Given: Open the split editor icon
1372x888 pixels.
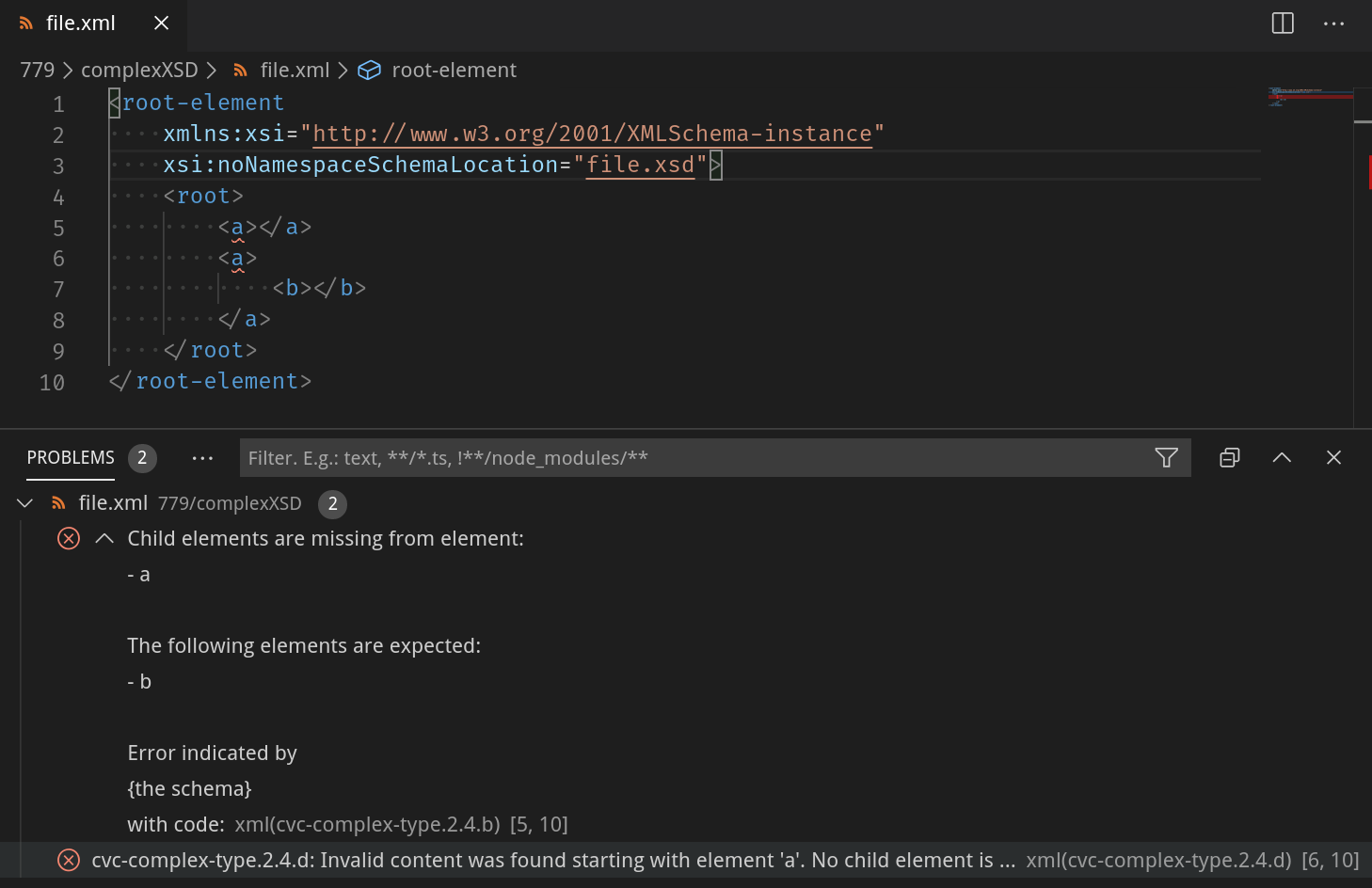Looking at the screenshot, I should point(1282,24).
